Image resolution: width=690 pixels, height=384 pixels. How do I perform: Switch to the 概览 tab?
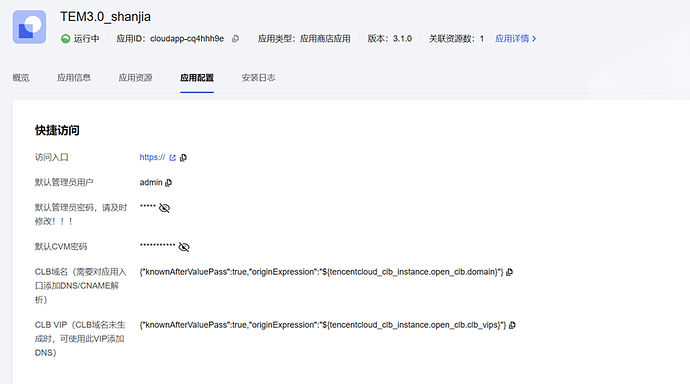pyautogui.click(x=21, y=78)
